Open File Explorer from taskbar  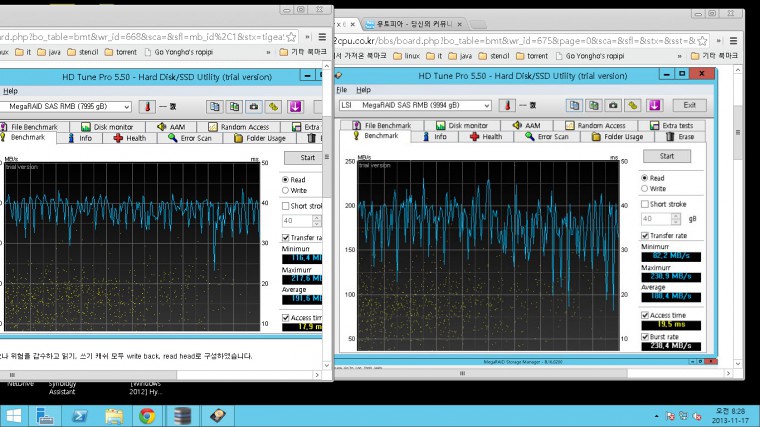[x=114, y=416]
